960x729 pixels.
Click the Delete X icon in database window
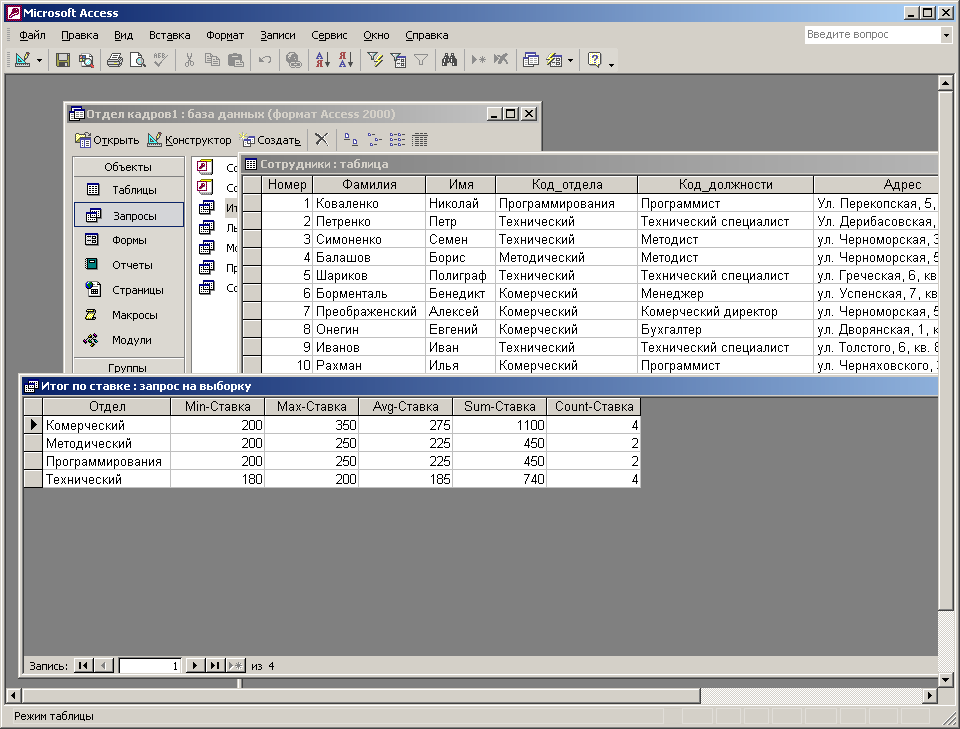[321, 140]
